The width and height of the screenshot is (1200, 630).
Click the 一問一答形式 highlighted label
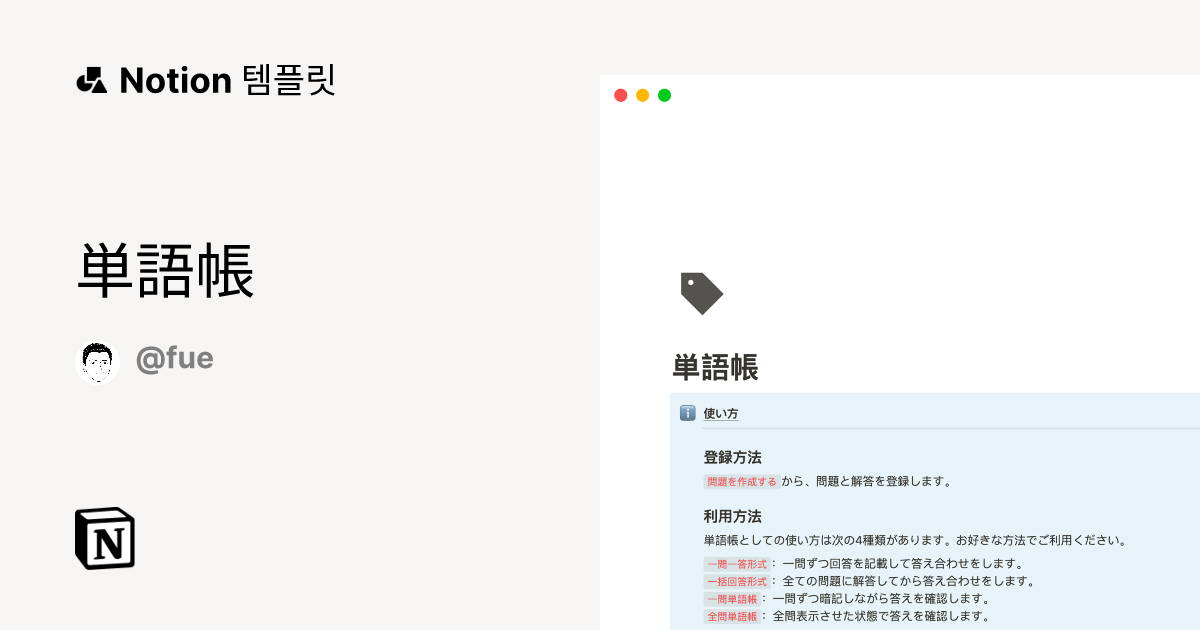coord(736,563)
